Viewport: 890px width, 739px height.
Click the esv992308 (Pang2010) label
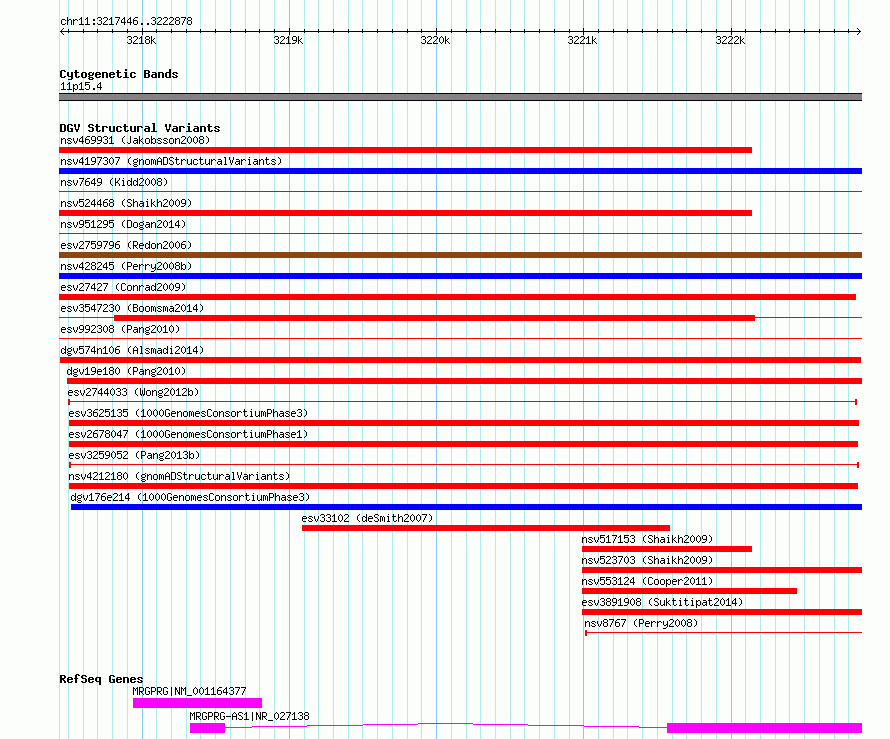click(120, 329)
